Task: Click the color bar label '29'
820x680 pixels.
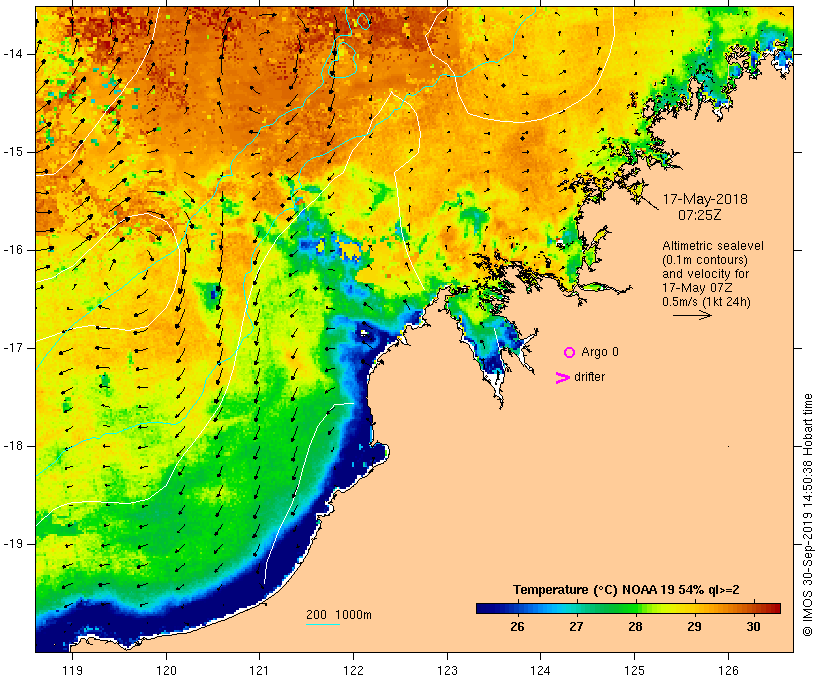Action: tap(694, 626)
